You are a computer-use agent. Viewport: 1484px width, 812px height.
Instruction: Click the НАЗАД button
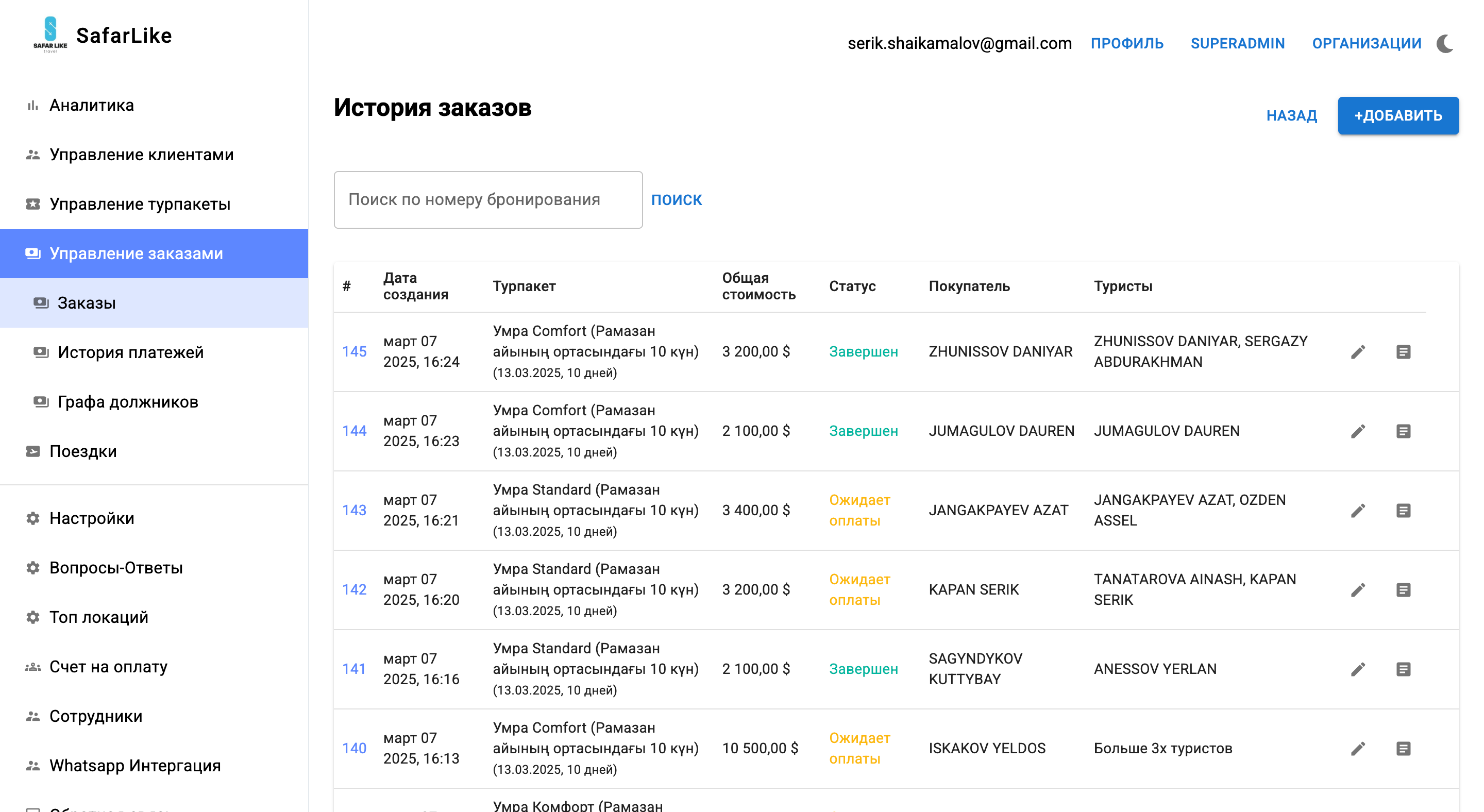click(x=1292, y=116)
